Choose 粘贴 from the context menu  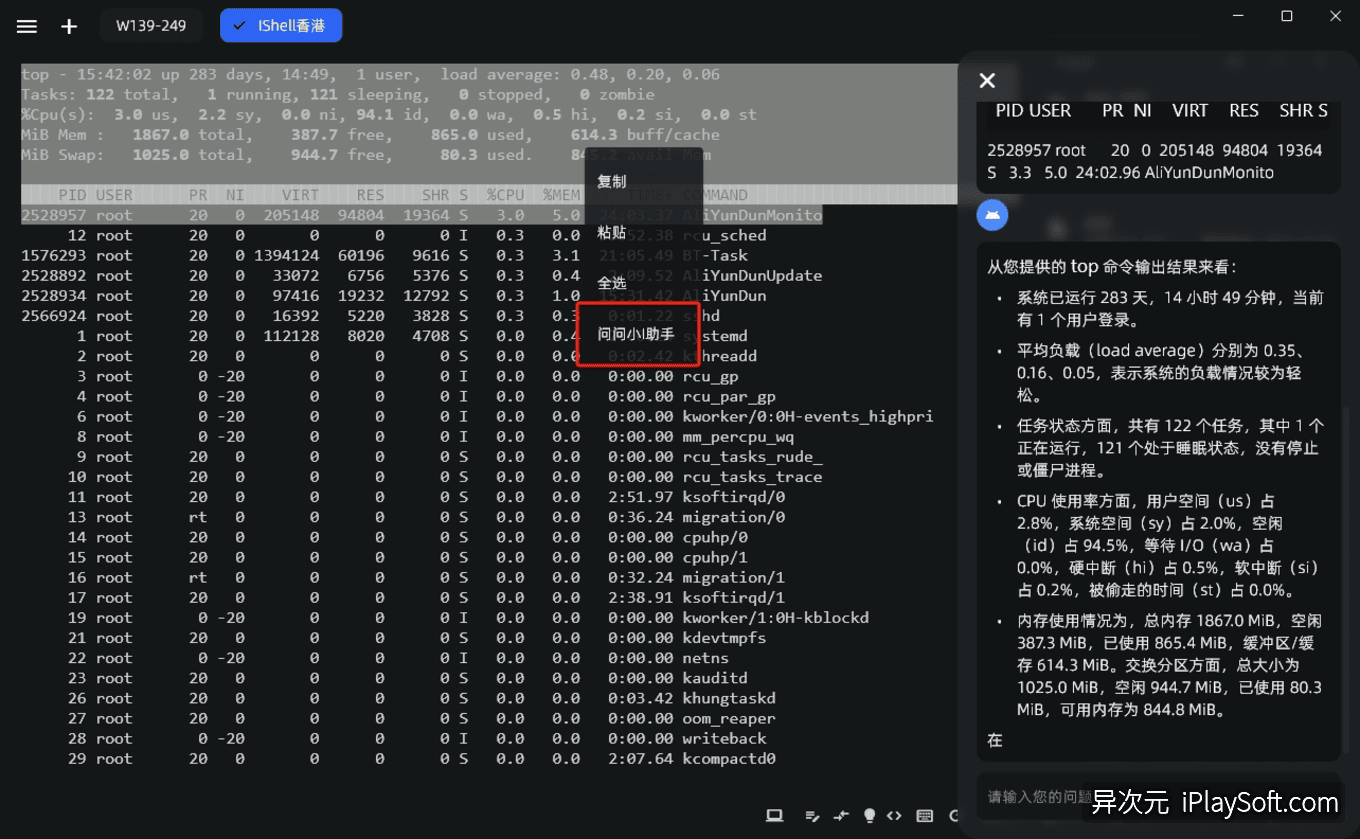tap(611, 234)
